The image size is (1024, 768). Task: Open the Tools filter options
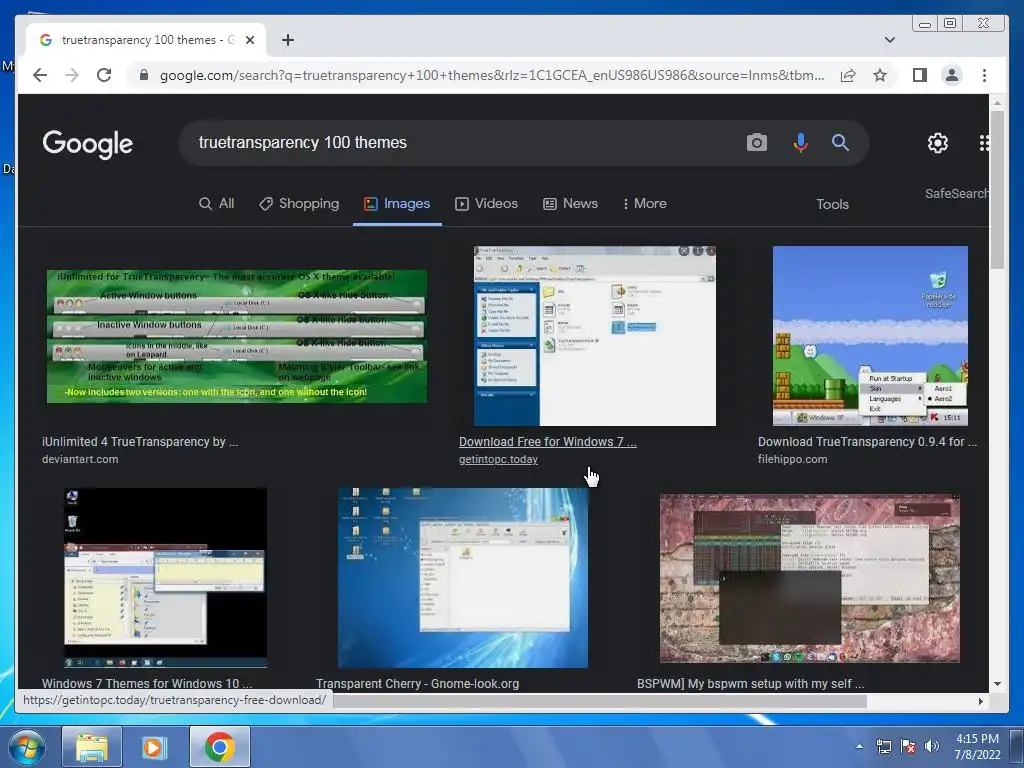click(x=832, y=204)
